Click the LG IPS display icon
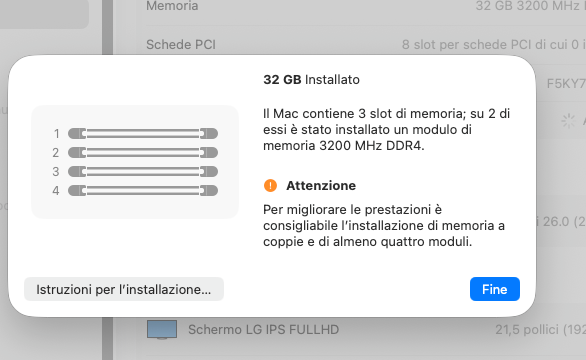This screenshot has width=586, height=360. 162,329
